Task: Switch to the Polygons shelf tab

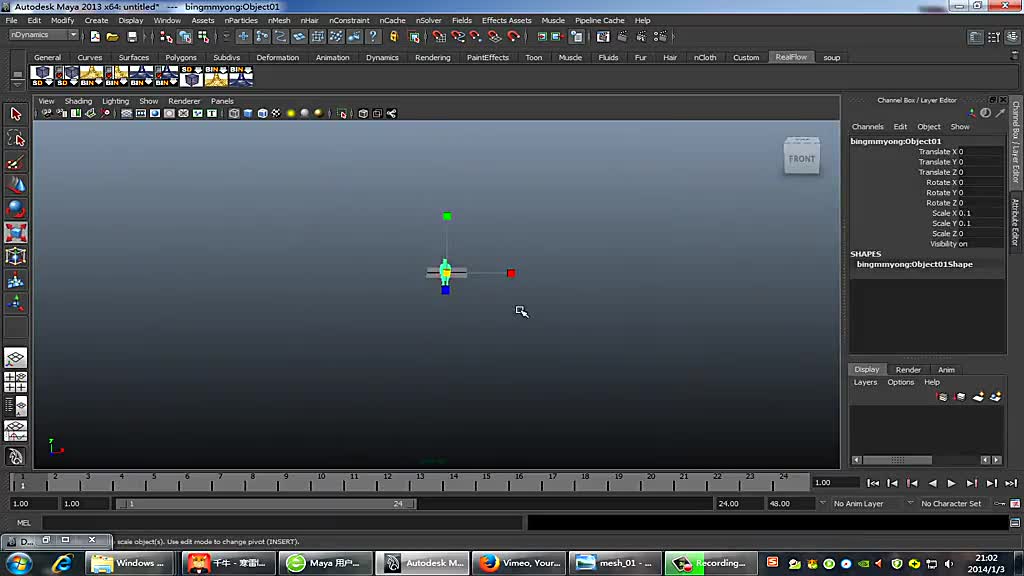Action: tap(181, 57)
